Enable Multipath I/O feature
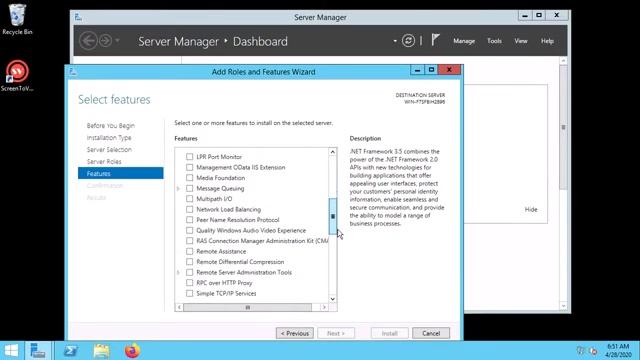 tap(189, 199)
